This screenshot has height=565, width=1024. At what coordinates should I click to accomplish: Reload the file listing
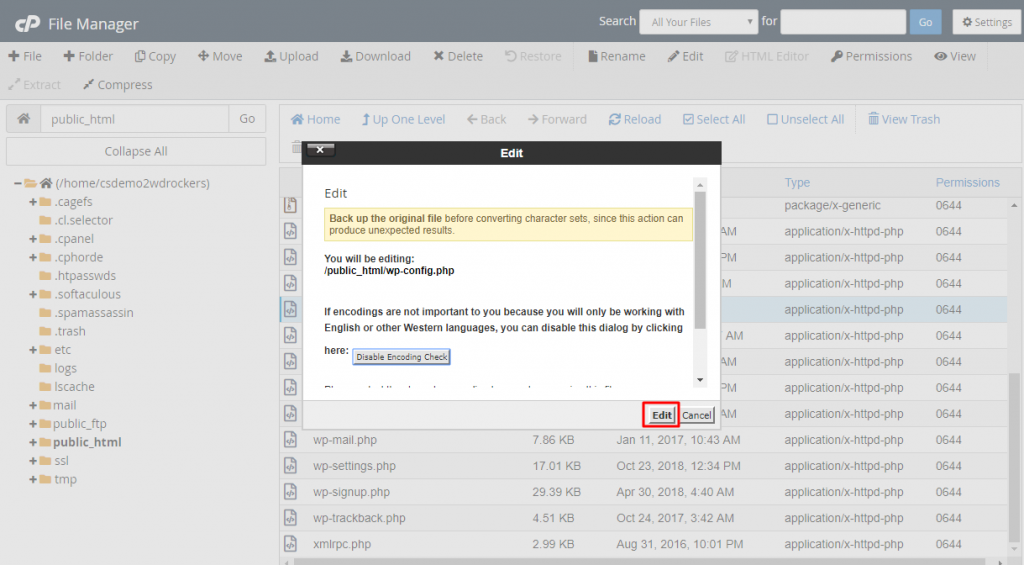point(635,119)
